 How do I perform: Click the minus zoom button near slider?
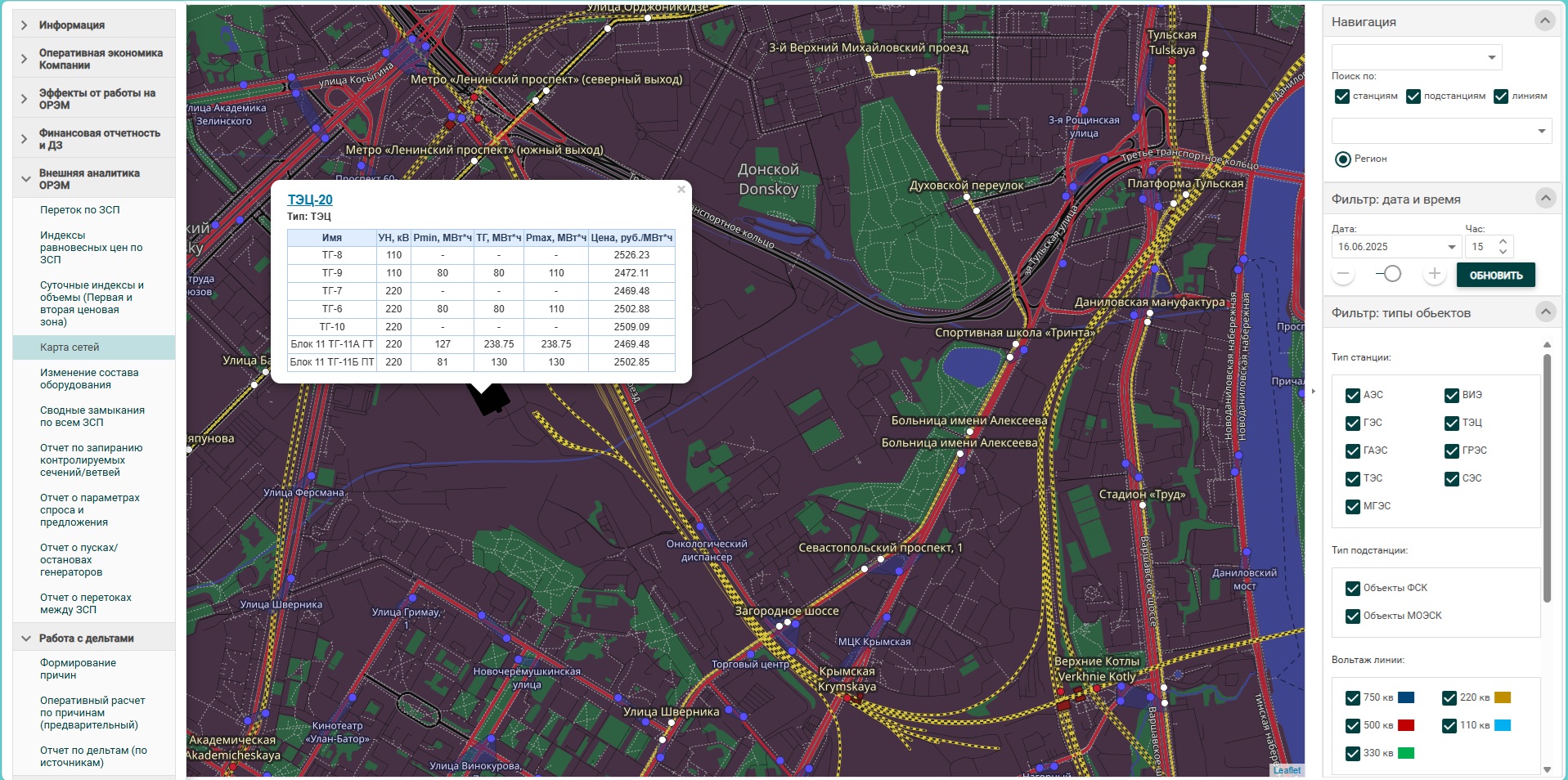pos(1343,275)
